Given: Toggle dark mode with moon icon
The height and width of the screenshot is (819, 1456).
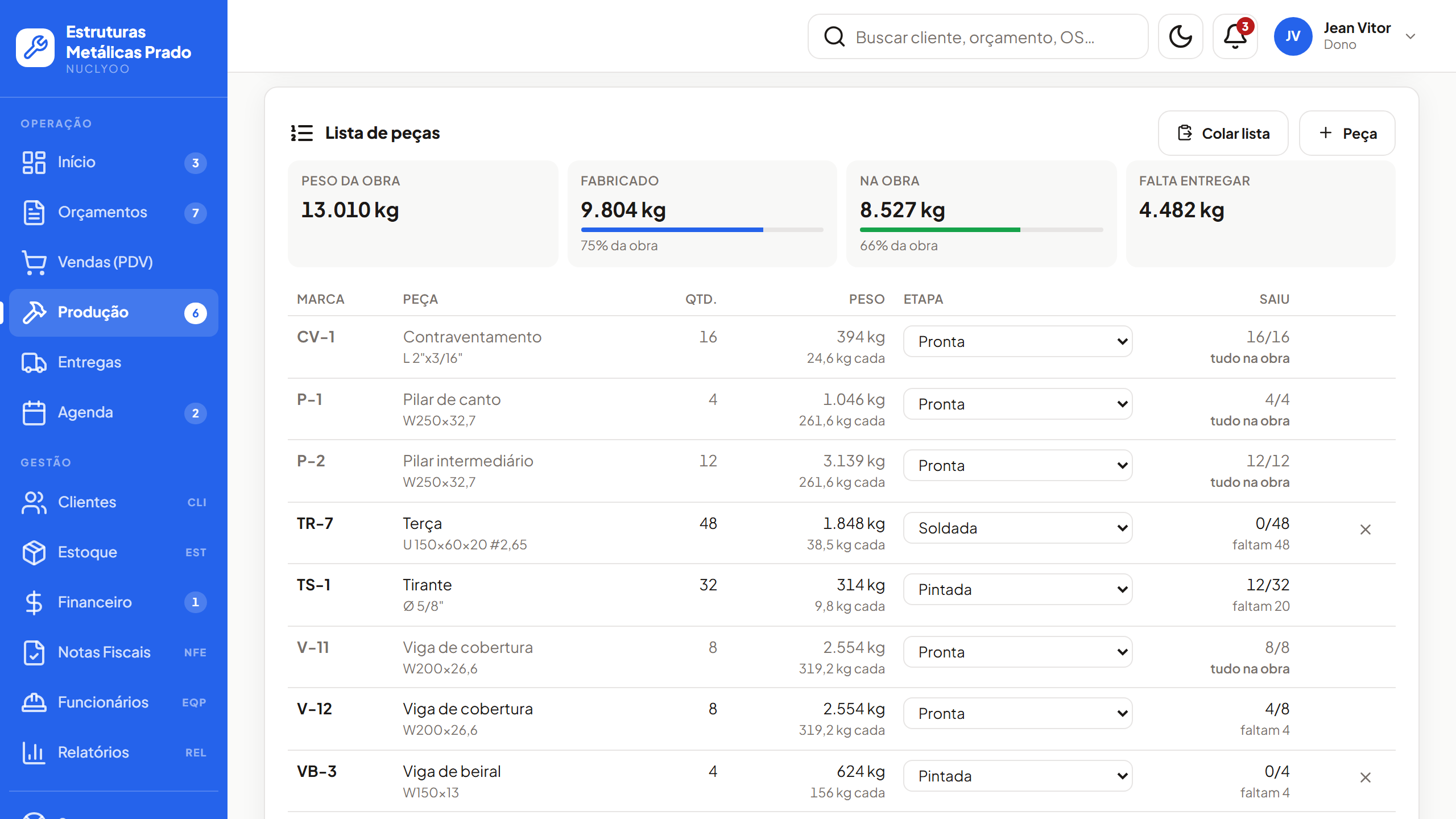Looking at the screenshot, I should coord(1180,36).
